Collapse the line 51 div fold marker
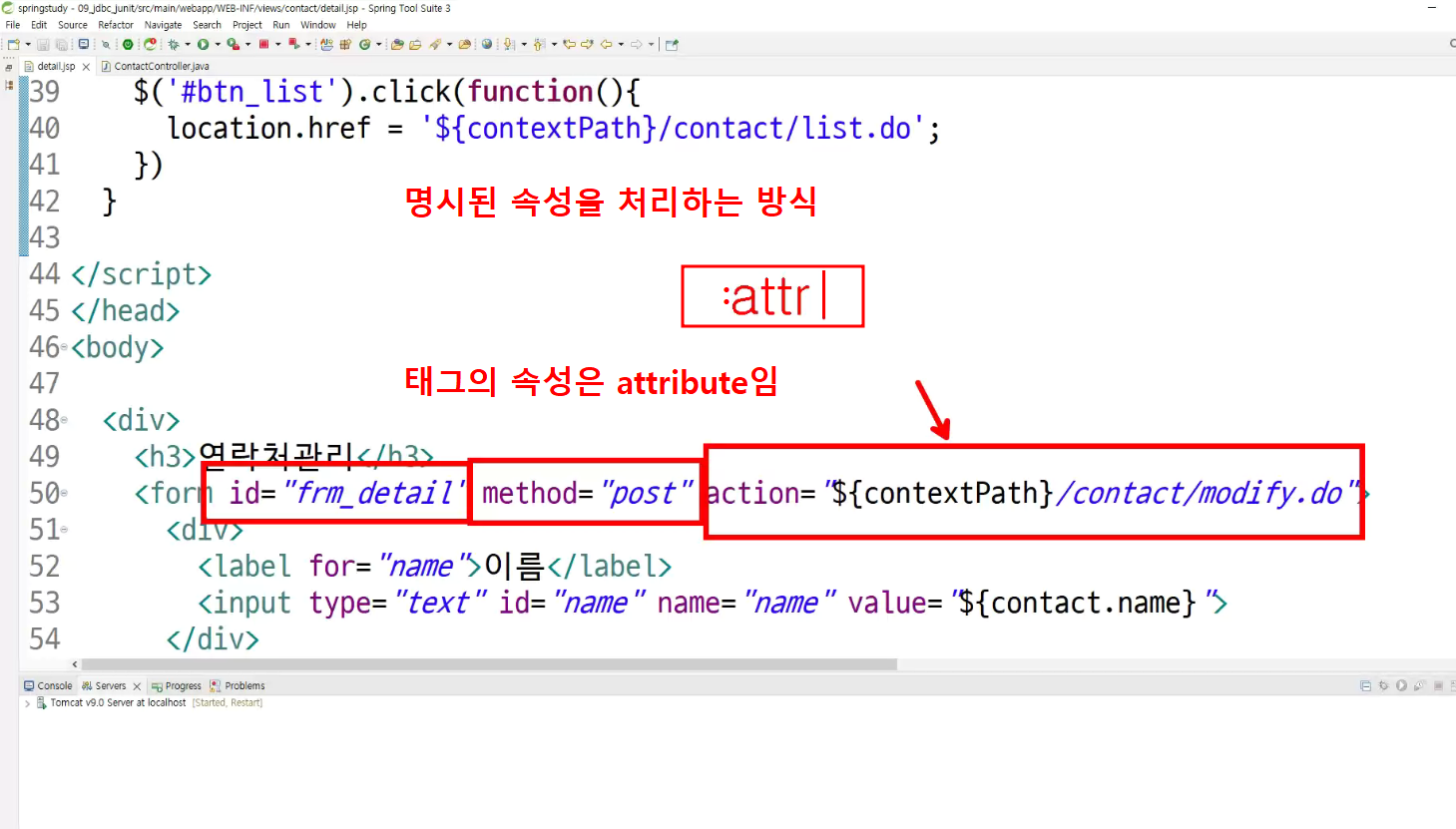Viewport: 1456px width, 829px height. point(64,530)
